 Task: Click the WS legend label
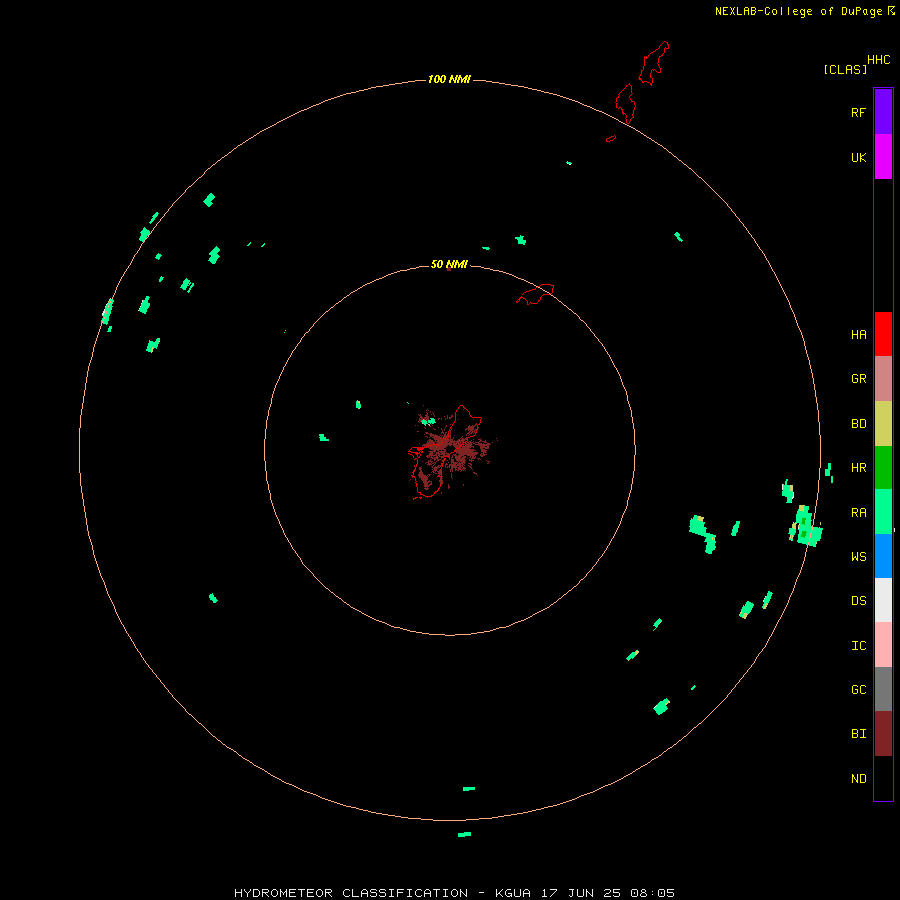tap(858, 556)
